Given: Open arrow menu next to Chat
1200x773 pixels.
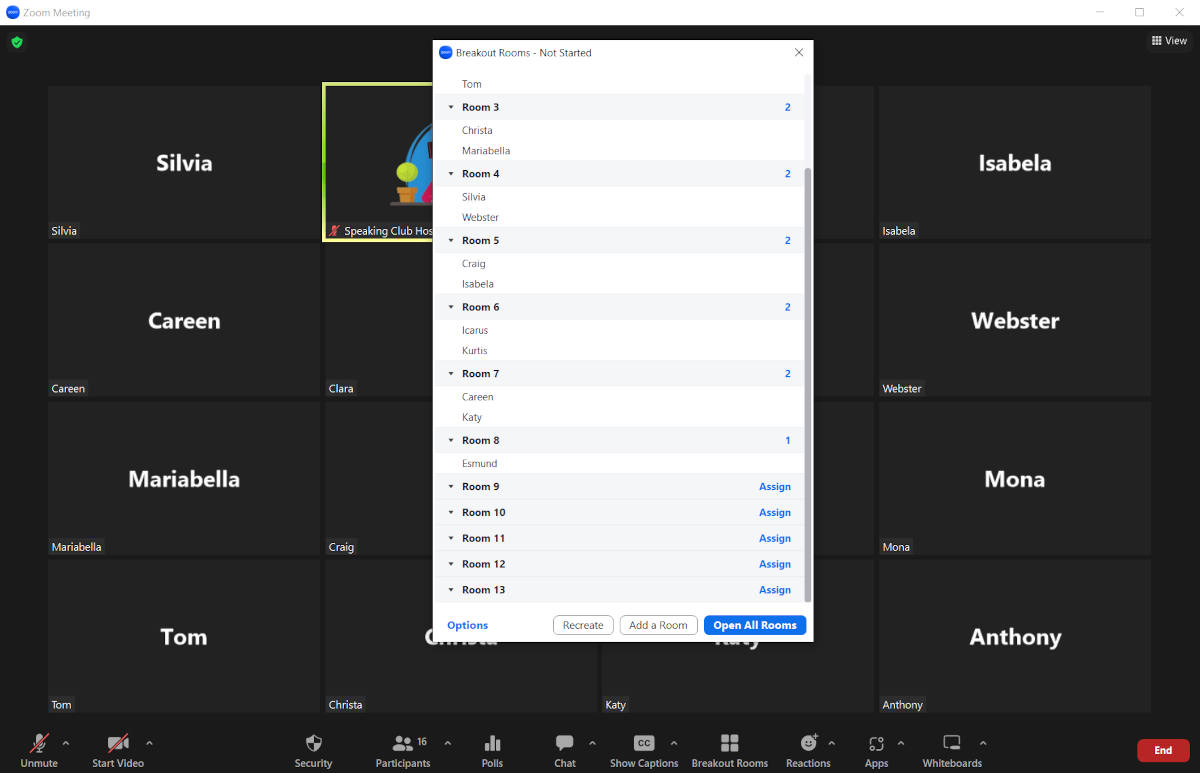Looking at the screenshot, I should 592,743.
